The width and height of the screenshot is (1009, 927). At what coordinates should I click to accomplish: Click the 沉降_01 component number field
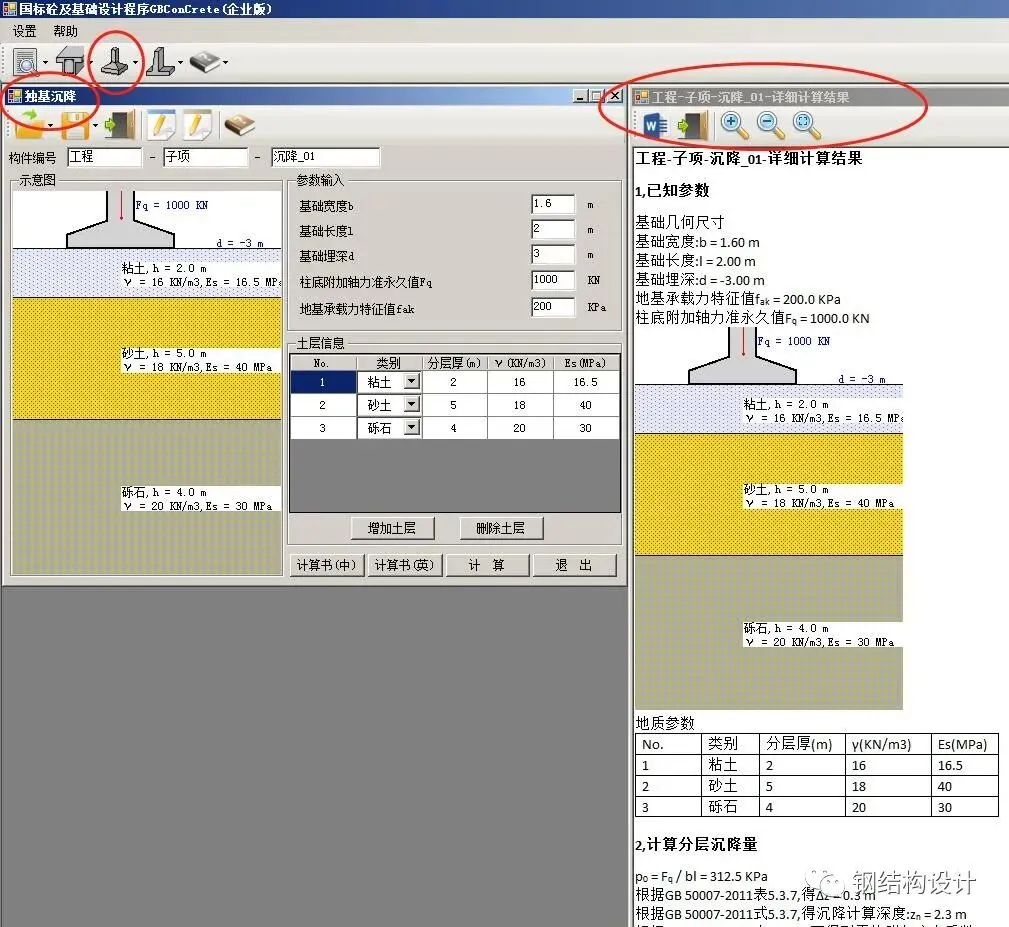[x=326, y=157]
